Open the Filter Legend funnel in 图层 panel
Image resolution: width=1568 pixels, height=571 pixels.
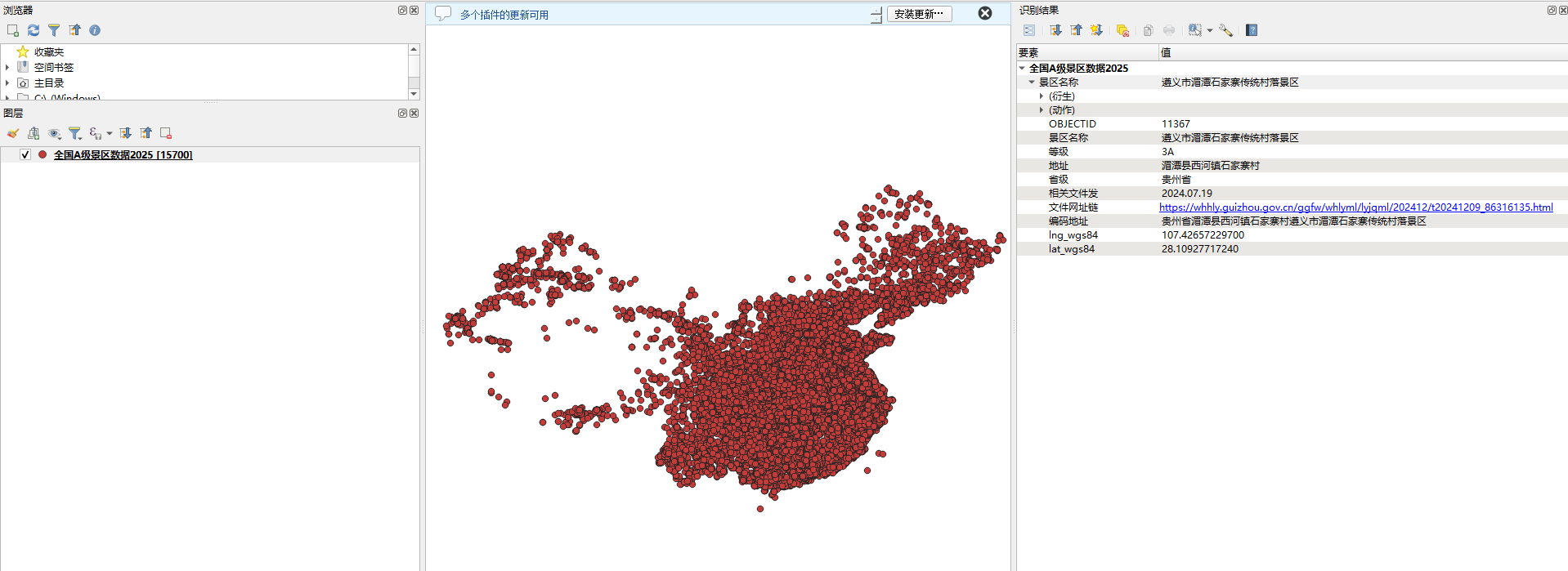click(x=75, y=133)
